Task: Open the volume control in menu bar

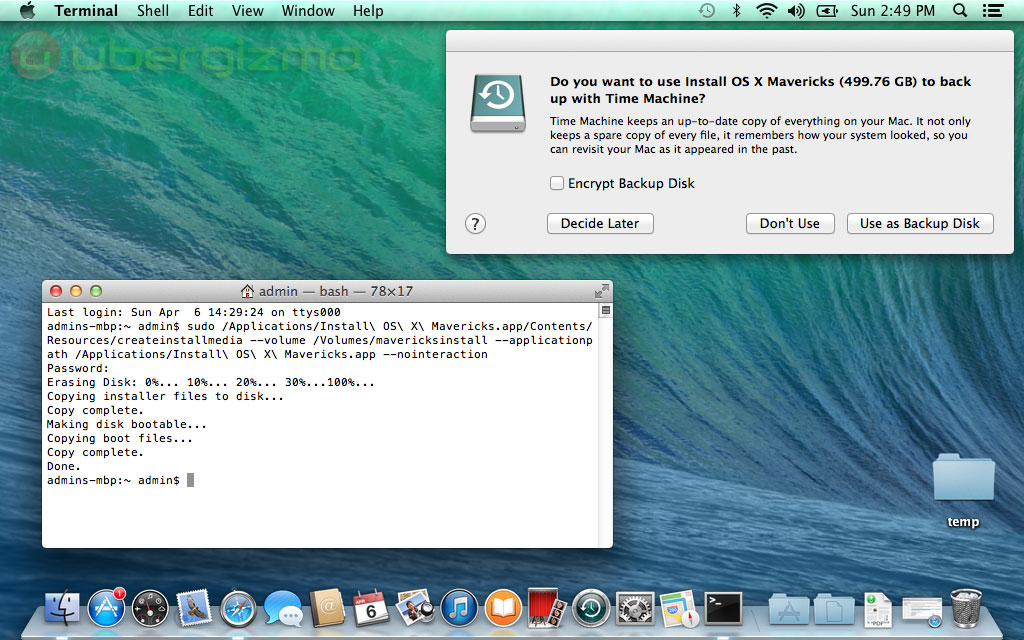Action: point(796,10)
